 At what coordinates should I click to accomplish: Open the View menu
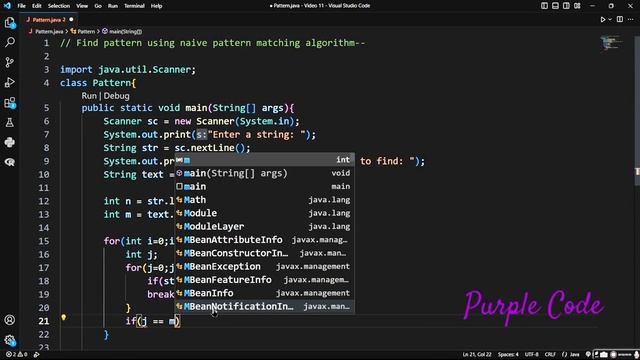coord(82,6)
